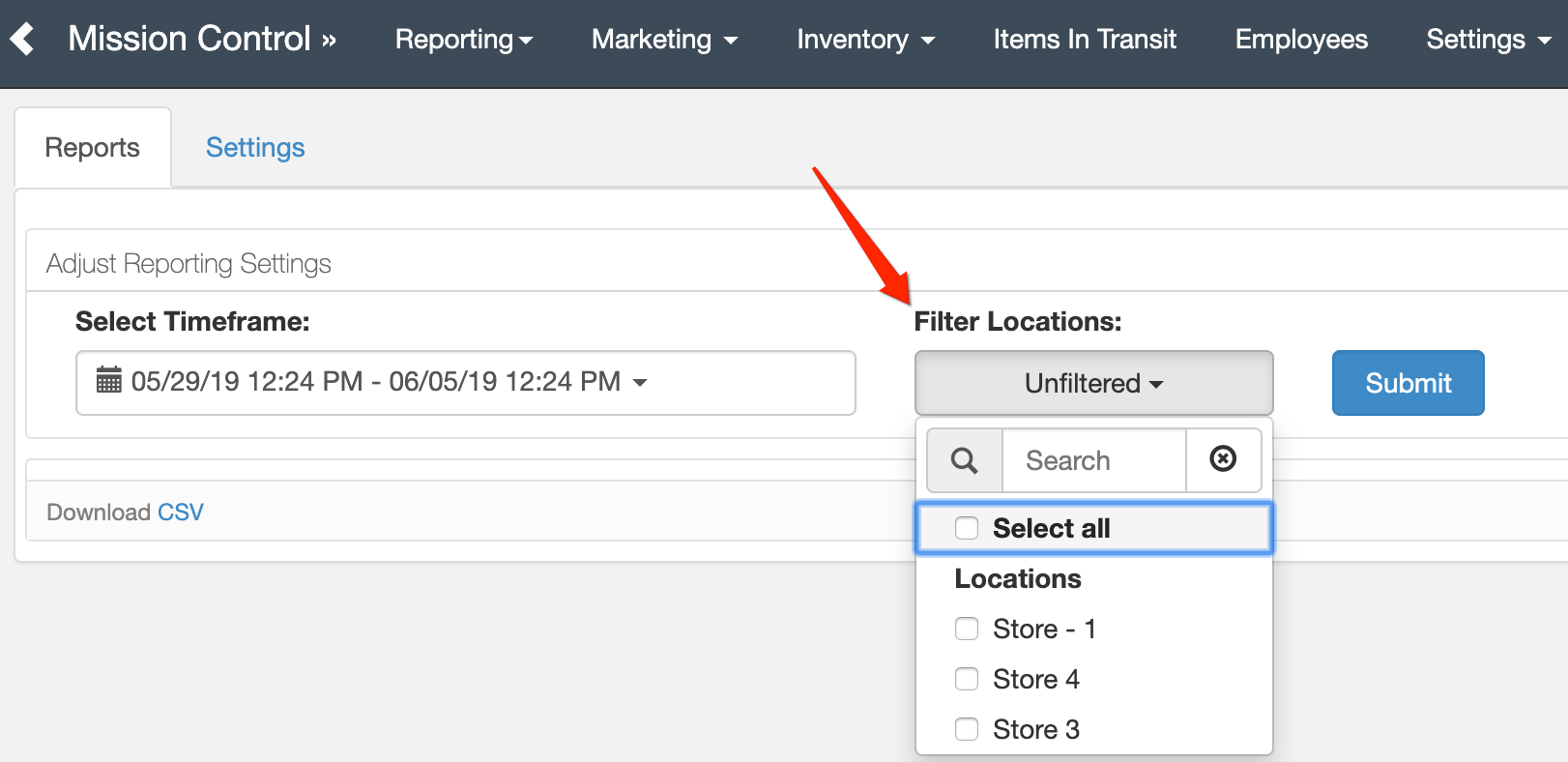Toggle the Select all checkbox
The image size is (1568, 762).
tap(967, 528)
